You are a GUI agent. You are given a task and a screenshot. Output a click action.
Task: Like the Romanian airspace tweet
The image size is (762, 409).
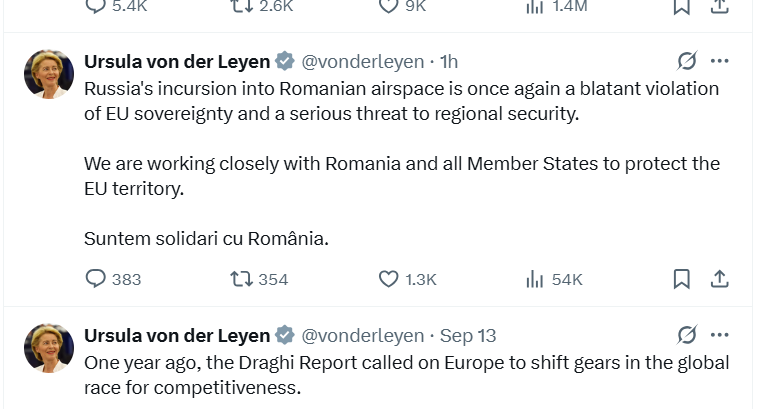click(390, 279)
